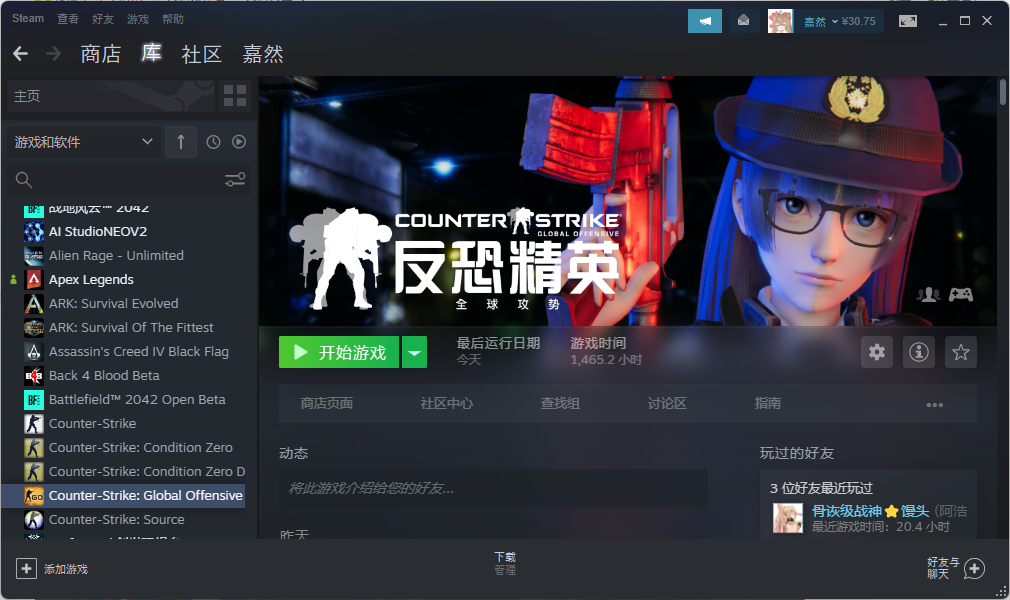Viewport: 1010px width, 600px height.
Task: Open the 讨论区 link
Action: pyautogui.click(x=667, y=403)
